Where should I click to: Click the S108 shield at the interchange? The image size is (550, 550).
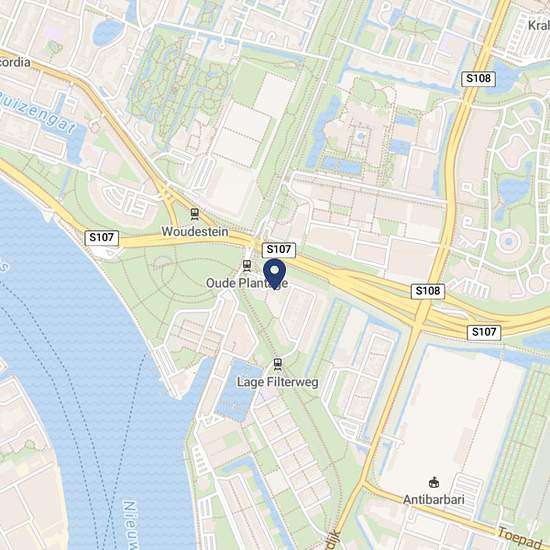[428, 291]
